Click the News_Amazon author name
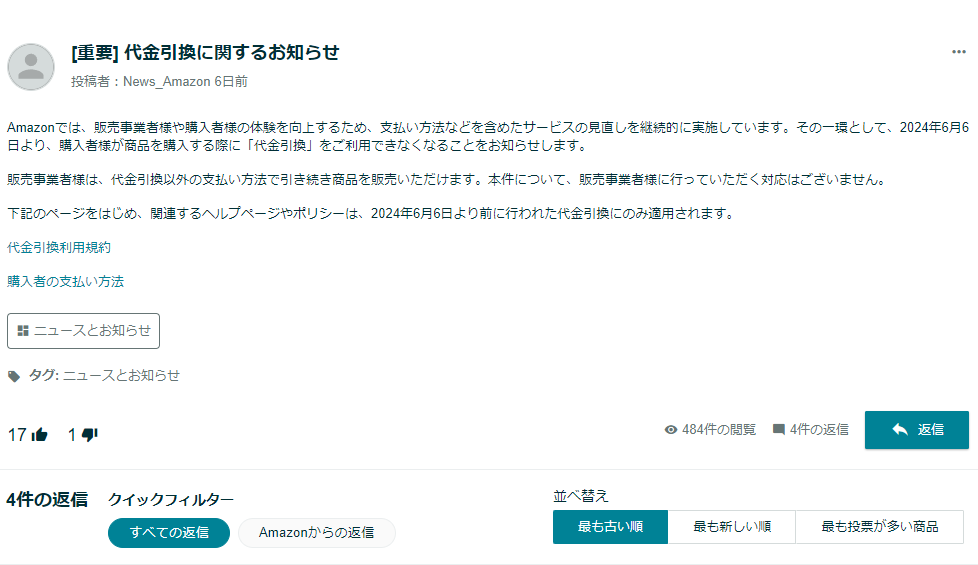Screen dimensions: 978x565 tap(166, 82)
